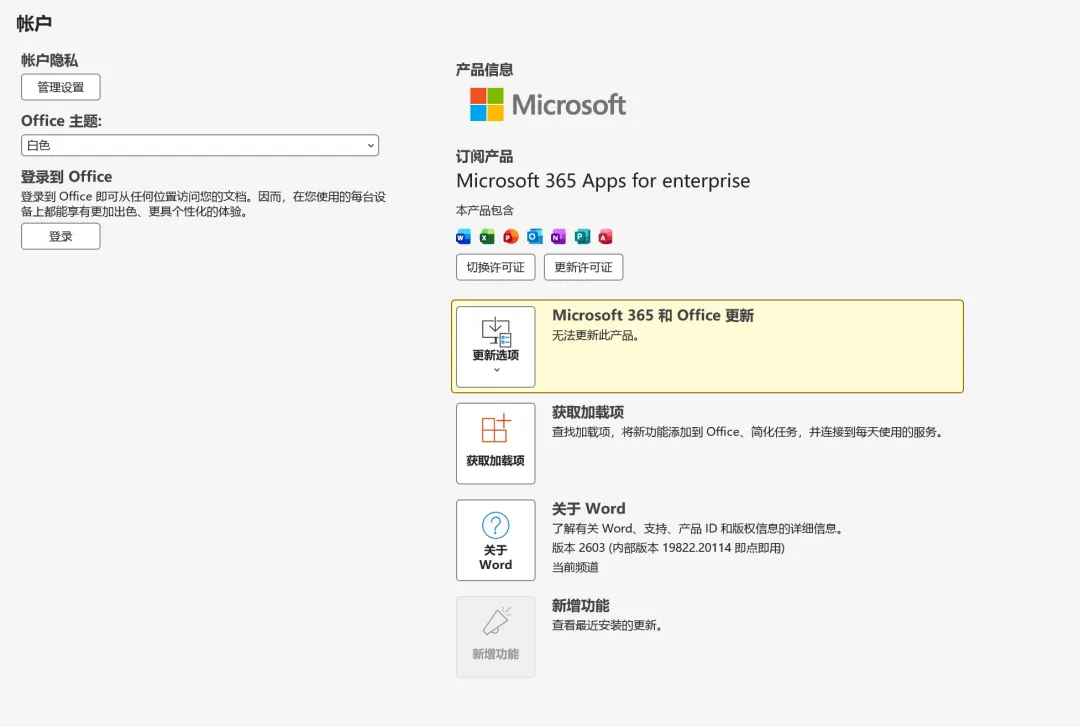Viewport: 1080px width, 727px height.
Task: Click the 查找加载项 description text
Action: pyautogui.click(x=747, y=432)
